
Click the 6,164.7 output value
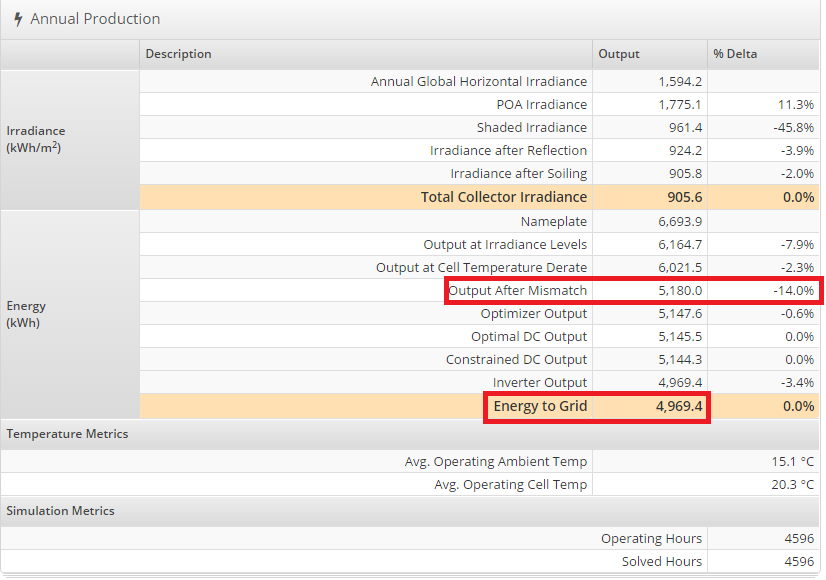pyautogui.click(x=680, y=244)
